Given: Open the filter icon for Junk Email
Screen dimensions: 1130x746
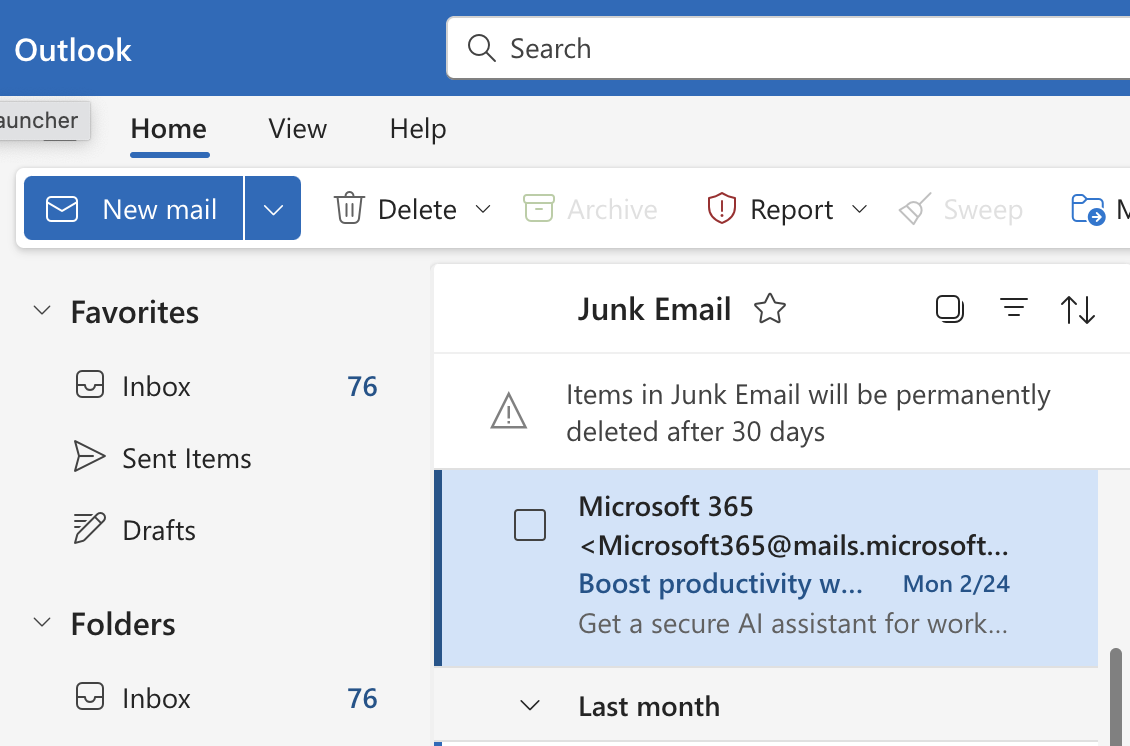Looking at the screenshot, I should point(1014,308).
